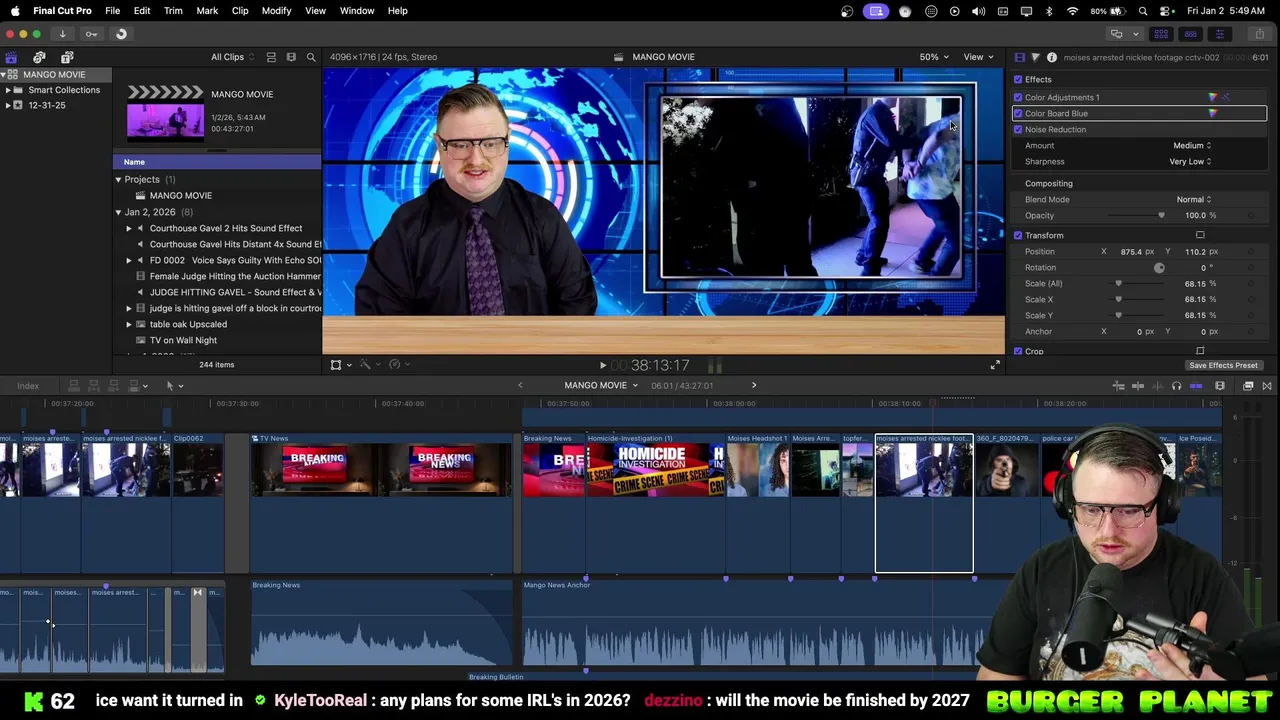Collapse the Jan 2, 2026 group
The image size is (1280, 720).
tap(118, 212)
